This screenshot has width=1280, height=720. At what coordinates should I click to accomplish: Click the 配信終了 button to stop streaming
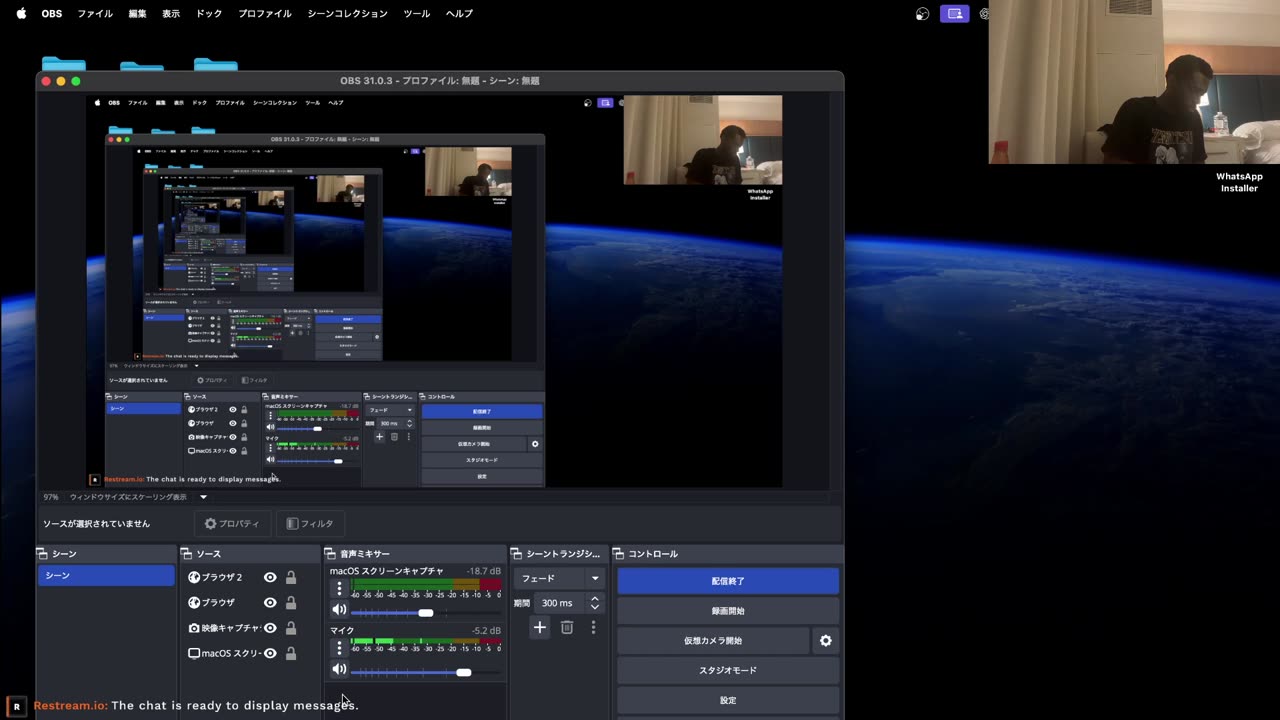[728, 581]
